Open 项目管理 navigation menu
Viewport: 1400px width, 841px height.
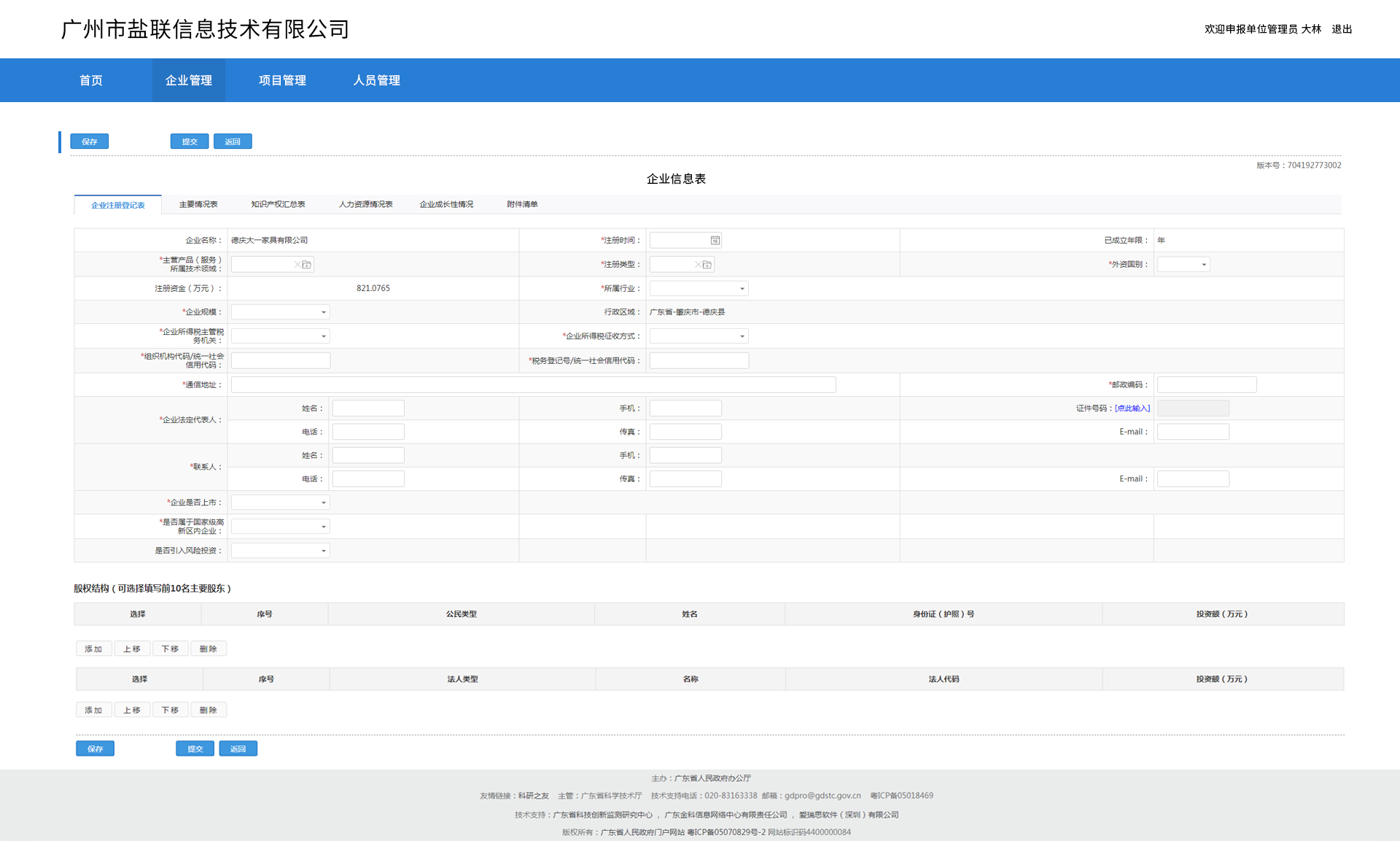point(282,80)
